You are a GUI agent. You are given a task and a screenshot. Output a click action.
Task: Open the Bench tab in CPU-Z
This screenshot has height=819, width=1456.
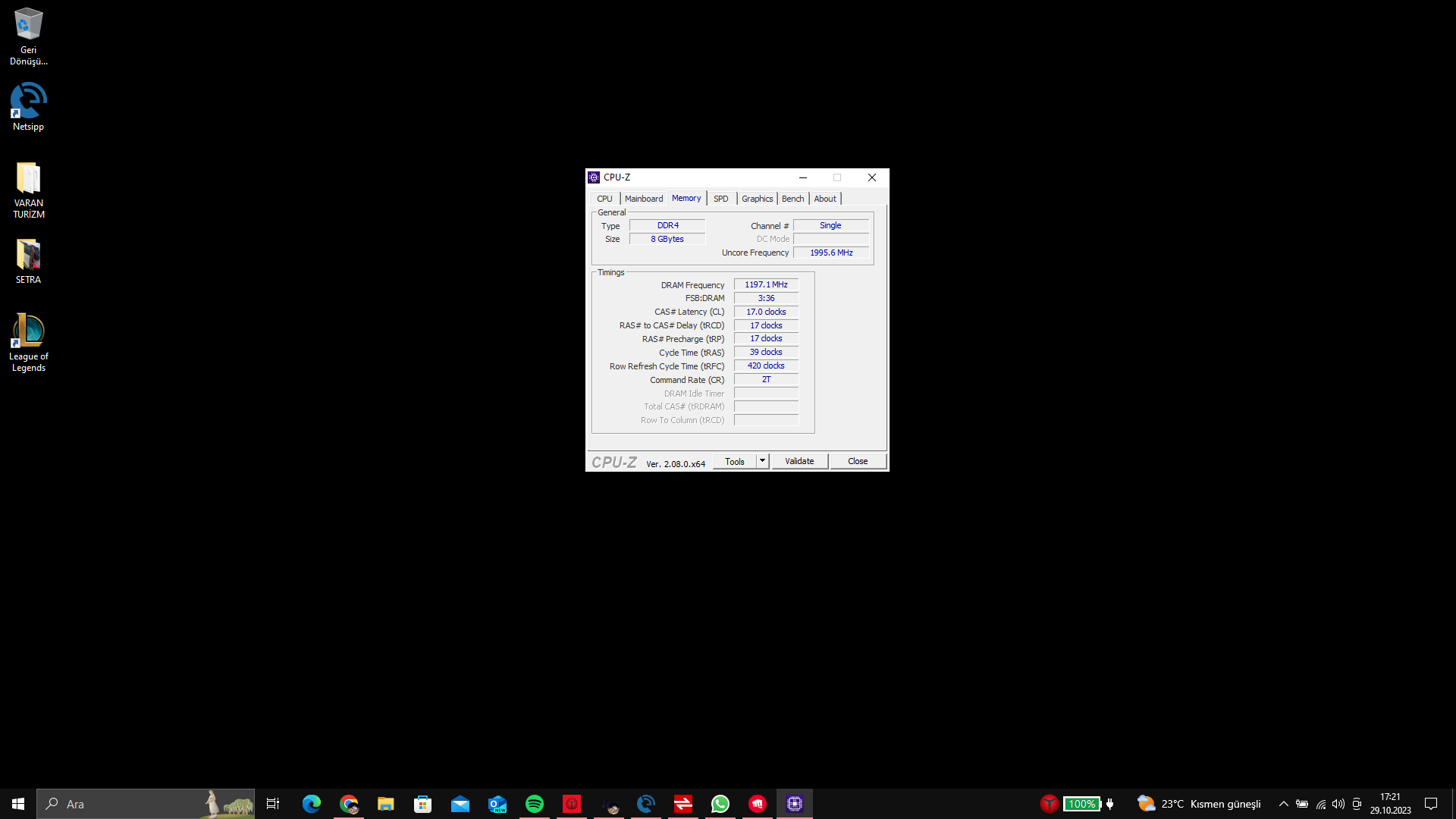(x=792, y=198)
